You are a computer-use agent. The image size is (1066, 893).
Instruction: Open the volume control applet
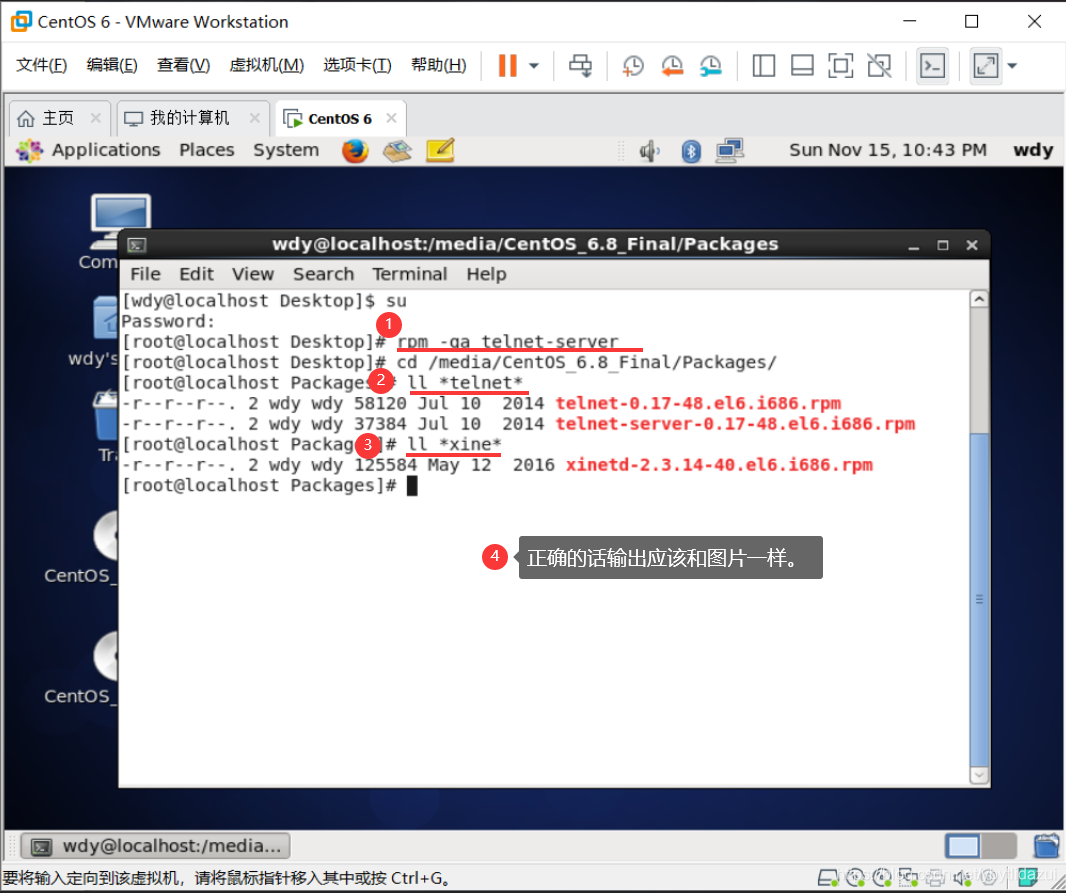(649, 151)
